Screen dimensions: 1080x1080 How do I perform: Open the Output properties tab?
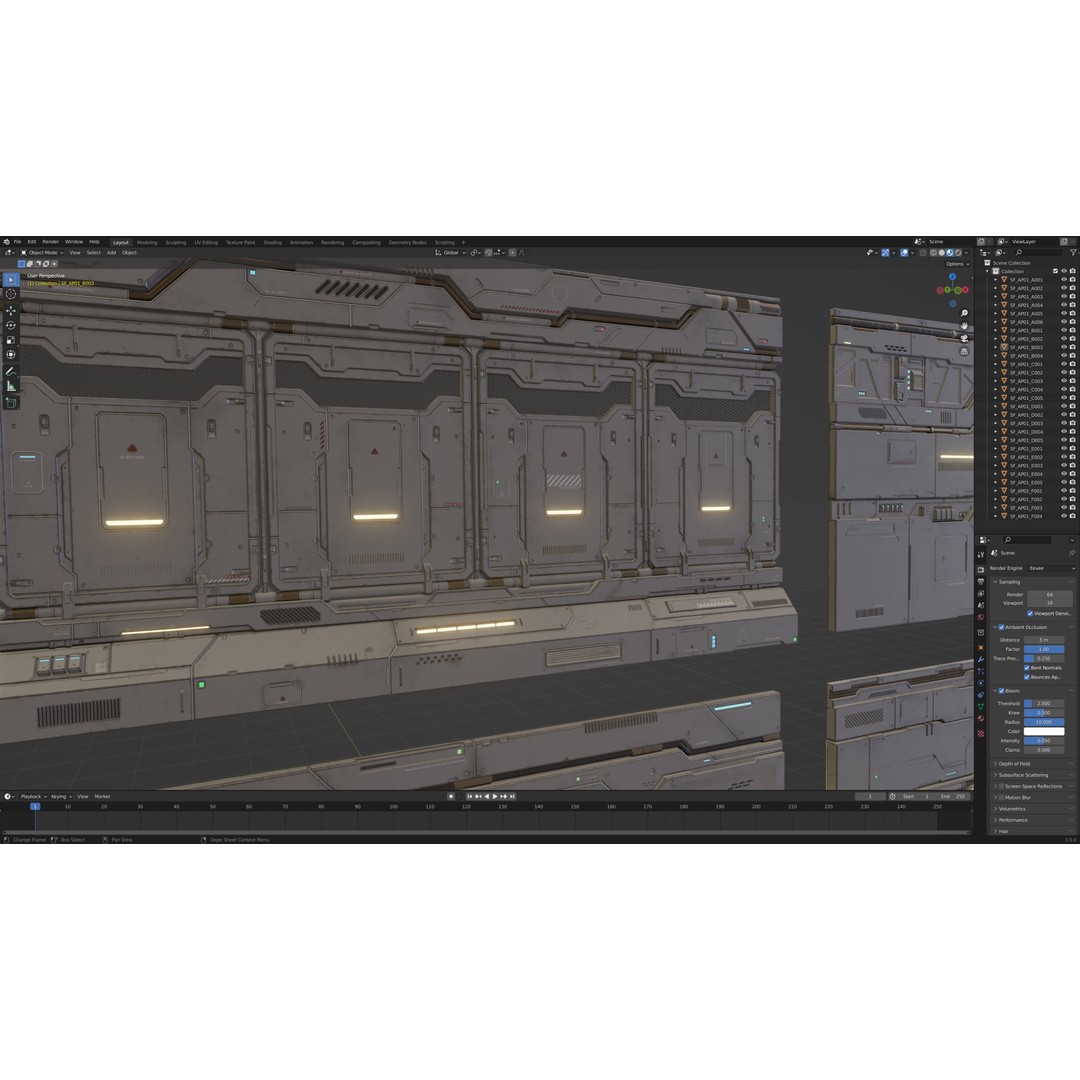(x=981, y=582)
